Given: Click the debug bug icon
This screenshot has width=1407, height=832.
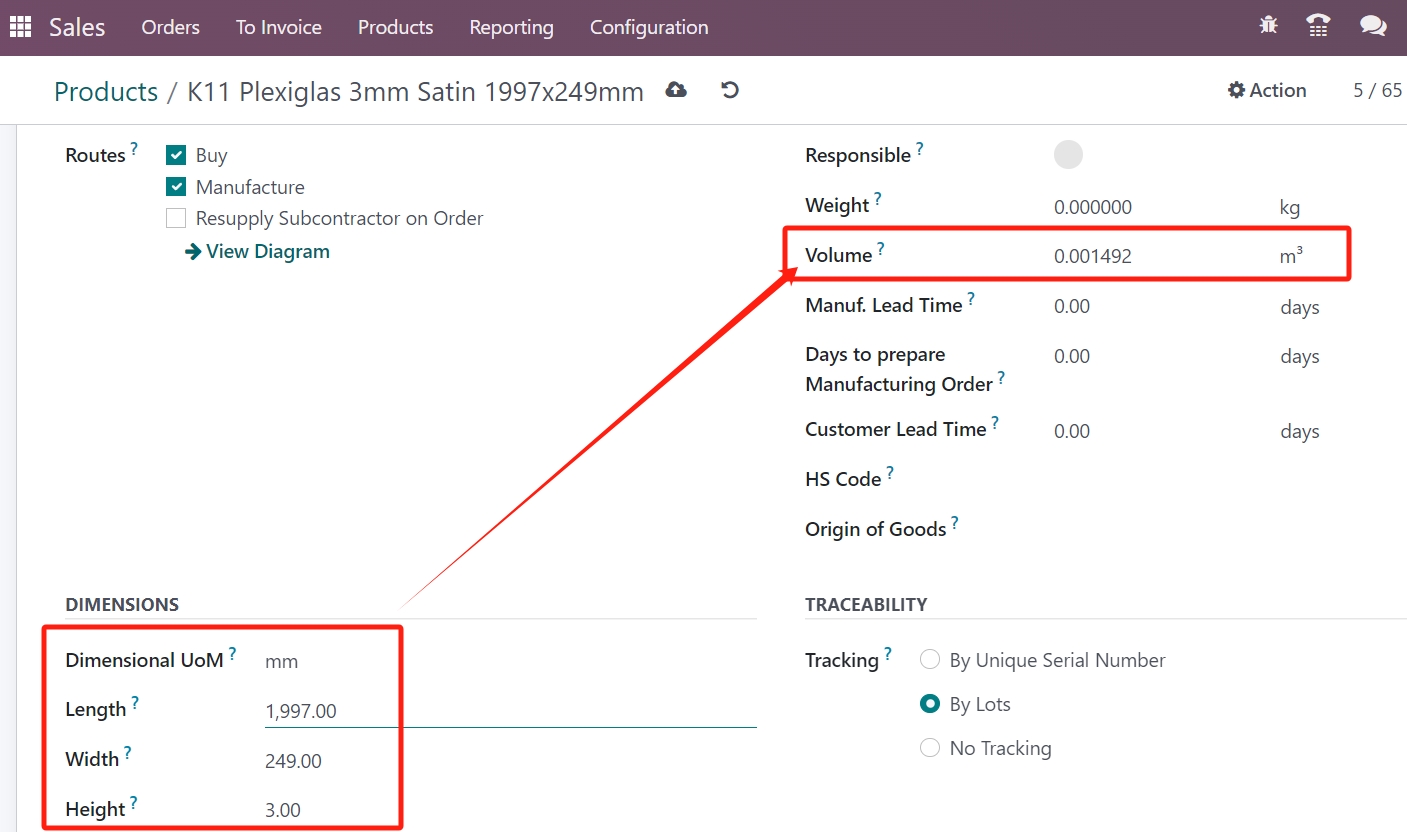Looking at the screenshot, I should 1269,26.
